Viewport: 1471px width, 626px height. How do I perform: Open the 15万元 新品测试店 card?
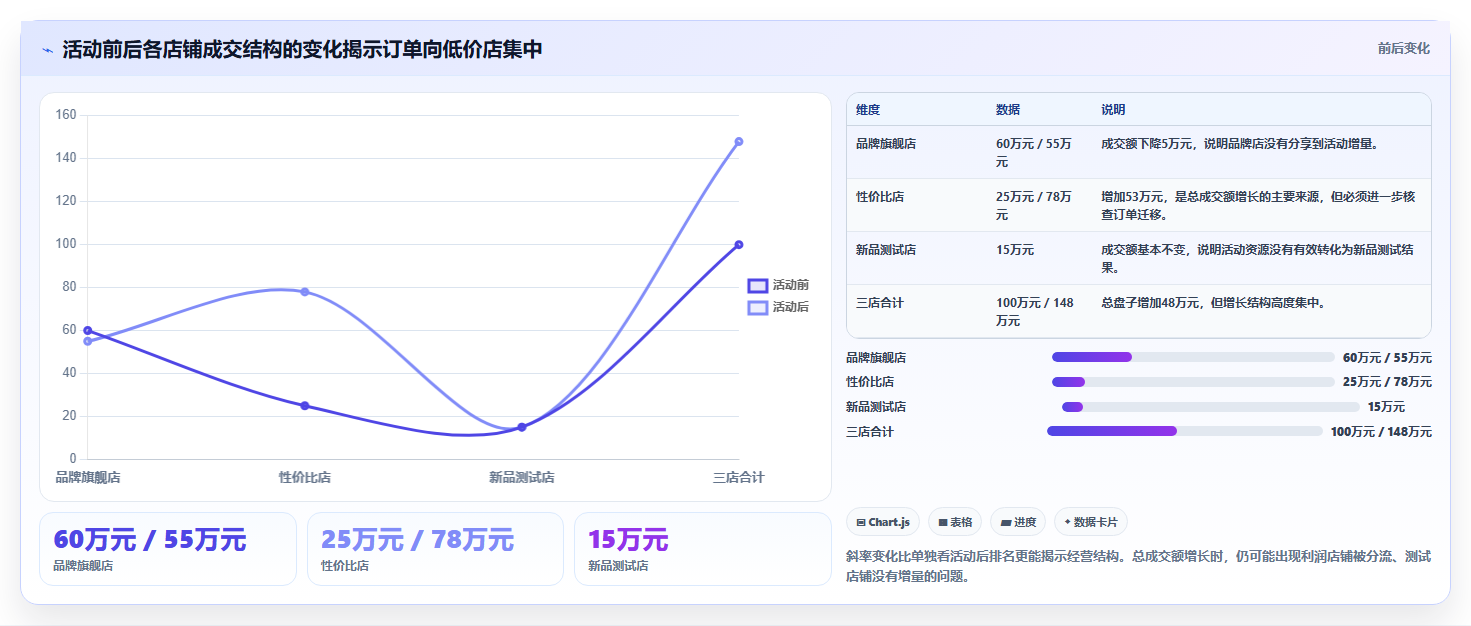703,548
